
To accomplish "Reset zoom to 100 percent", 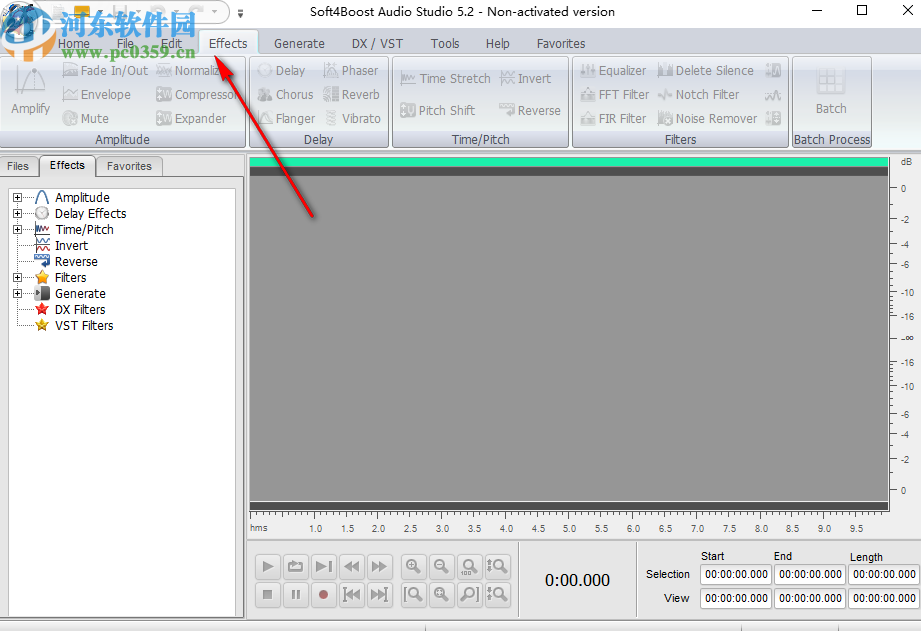I will [469, 566].
